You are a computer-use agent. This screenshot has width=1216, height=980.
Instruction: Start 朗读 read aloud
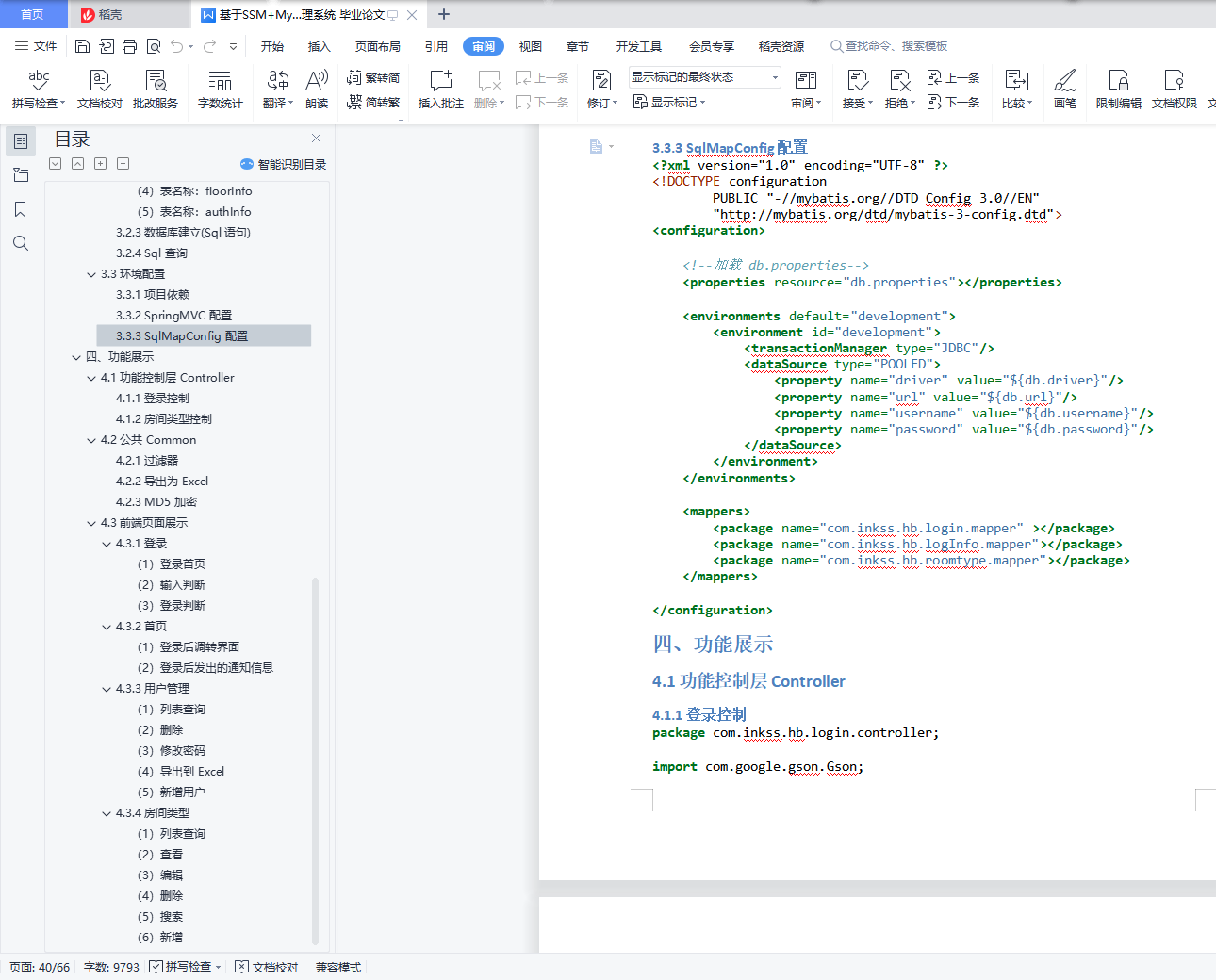click(x=317, y=89)
